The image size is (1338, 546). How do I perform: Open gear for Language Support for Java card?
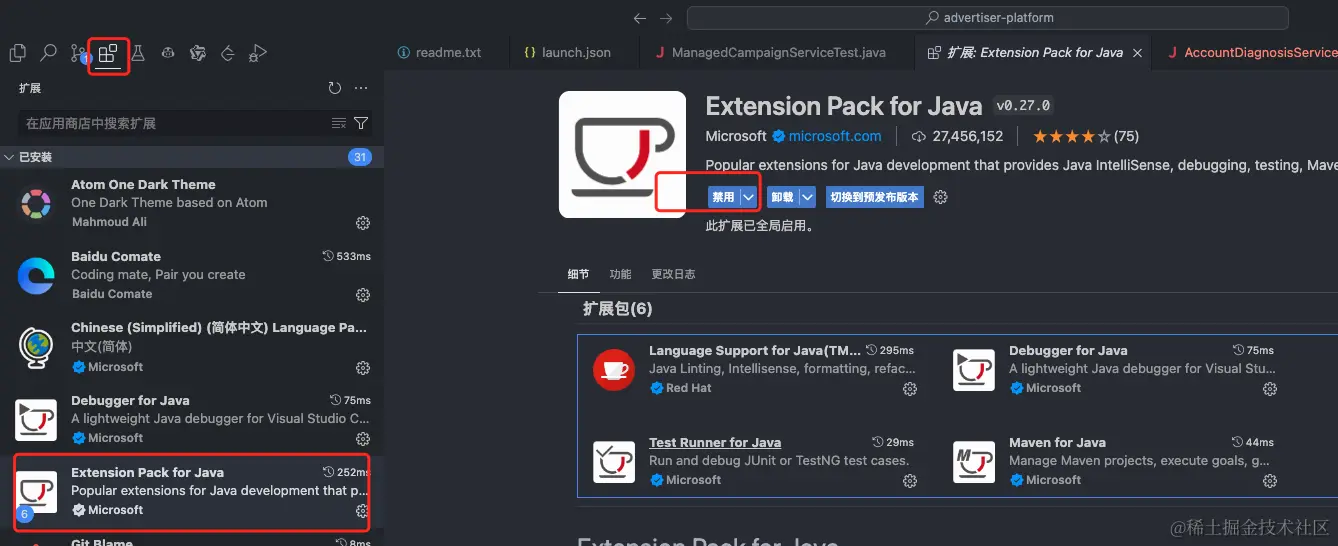coord(910,388)
